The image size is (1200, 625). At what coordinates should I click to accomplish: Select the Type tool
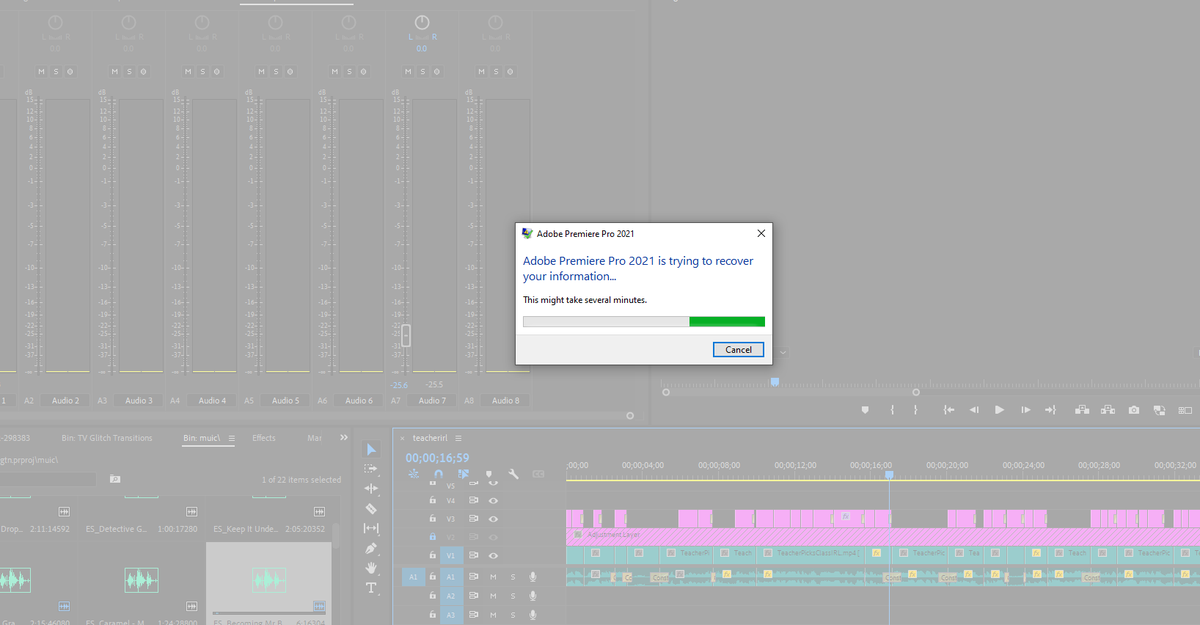[x=371, y=588]
